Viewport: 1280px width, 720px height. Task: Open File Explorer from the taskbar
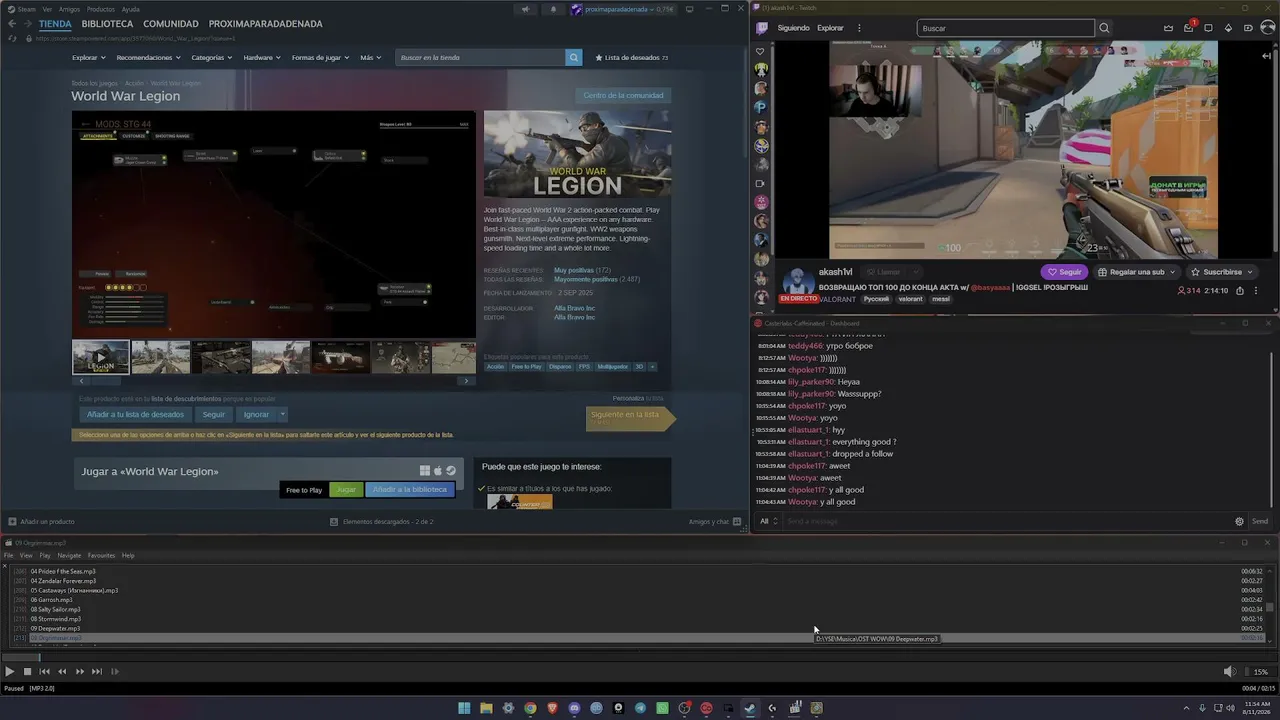tap(486, 708)
